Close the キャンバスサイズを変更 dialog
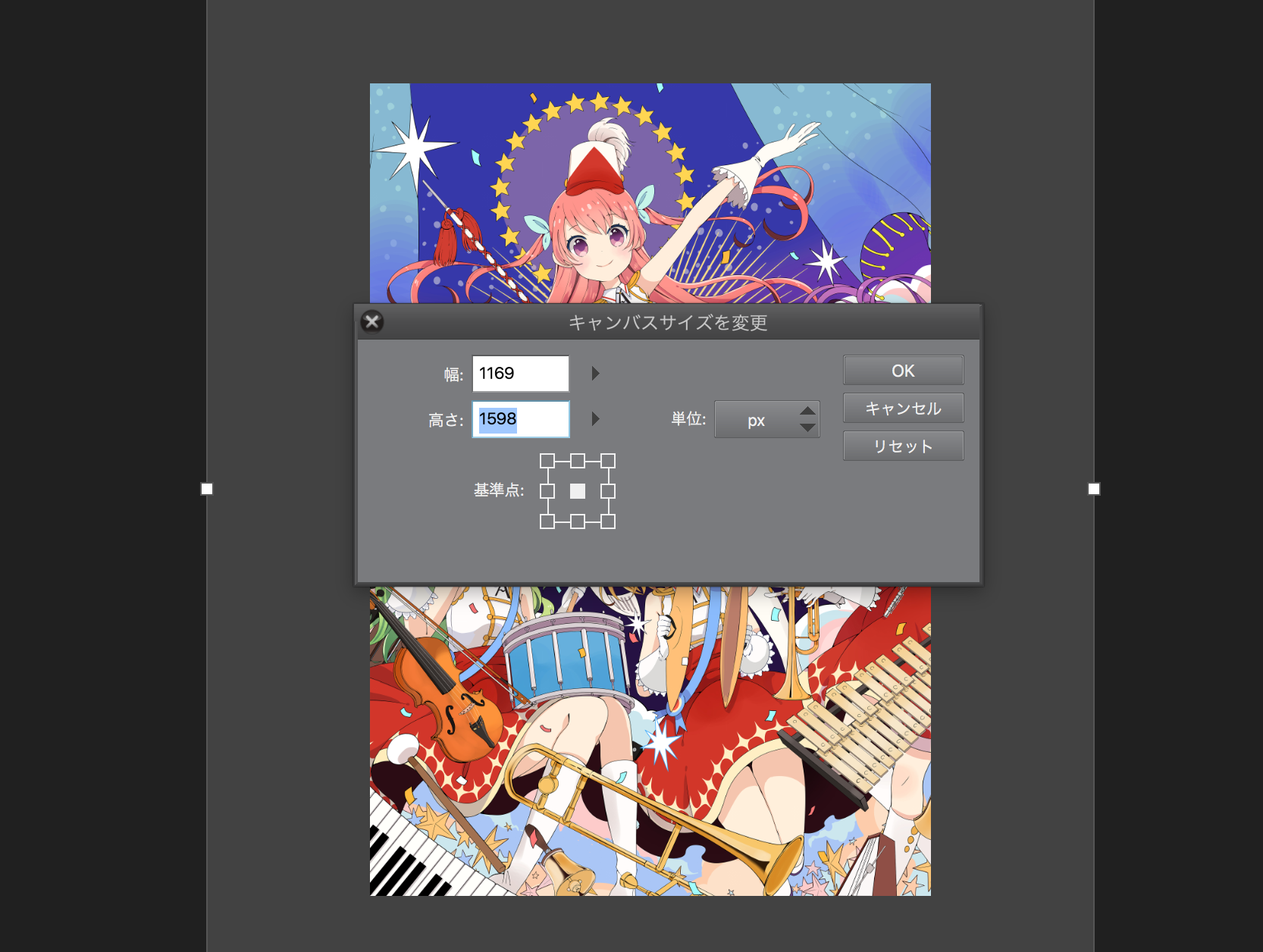The width and height of the screenshot is (1263, 952). [x=372, y=322]
